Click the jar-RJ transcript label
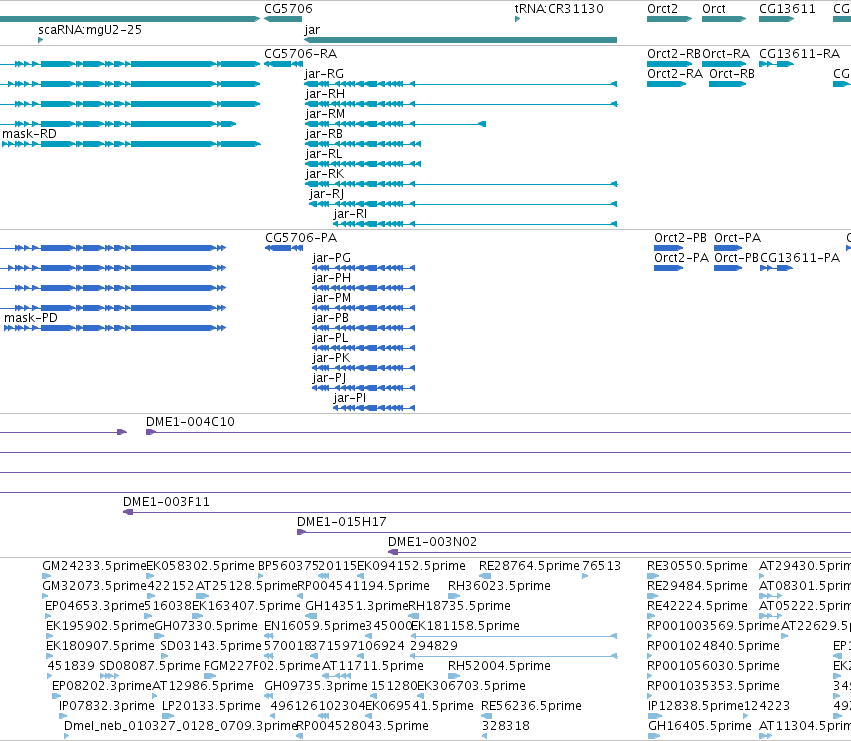The image size is (851, 741). (x=327, y=194)
